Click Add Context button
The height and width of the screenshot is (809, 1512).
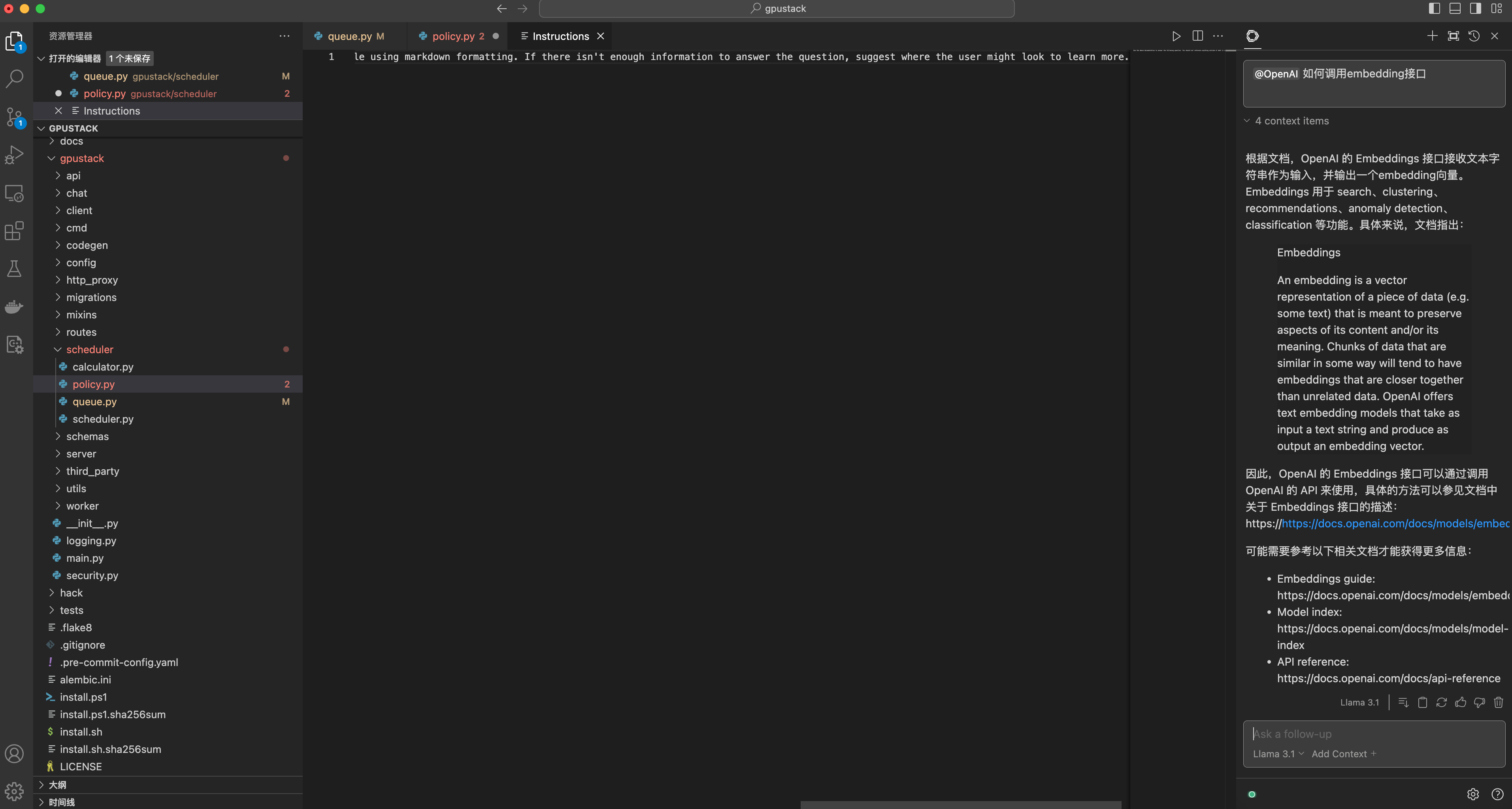(x=1344, y=754)
